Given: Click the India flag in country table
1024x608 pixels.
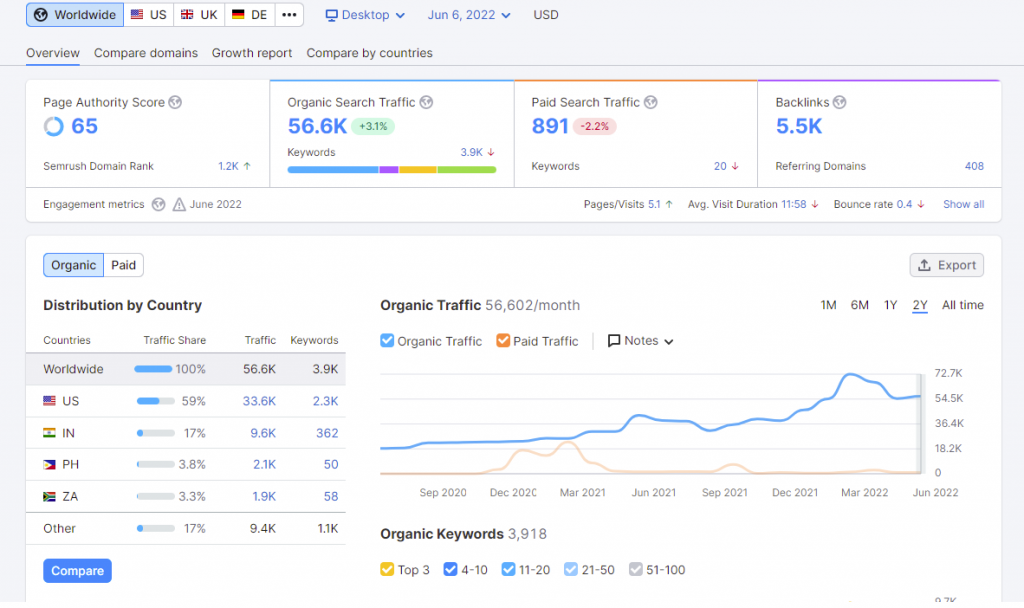Looking at the screenshot, I should tap(49, 432).
